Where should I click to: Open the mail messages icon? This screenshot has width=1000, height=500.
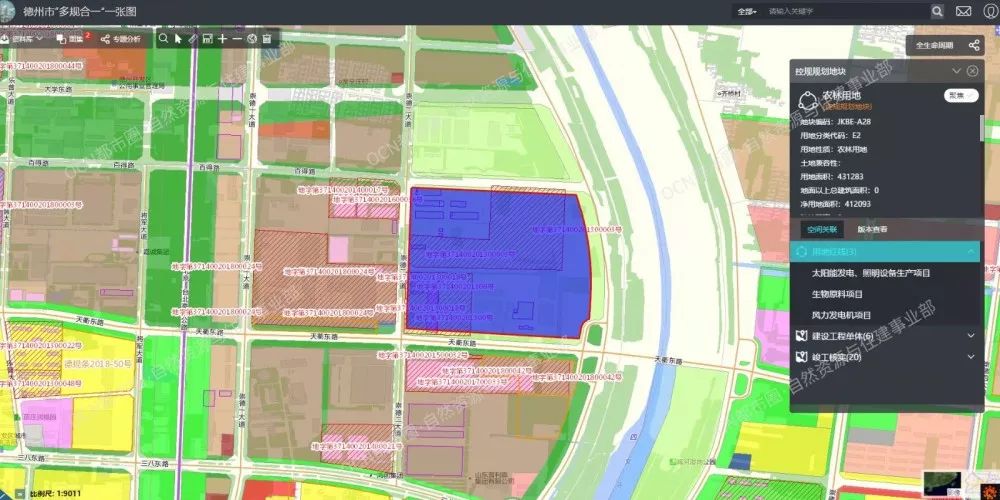[963, 11]
